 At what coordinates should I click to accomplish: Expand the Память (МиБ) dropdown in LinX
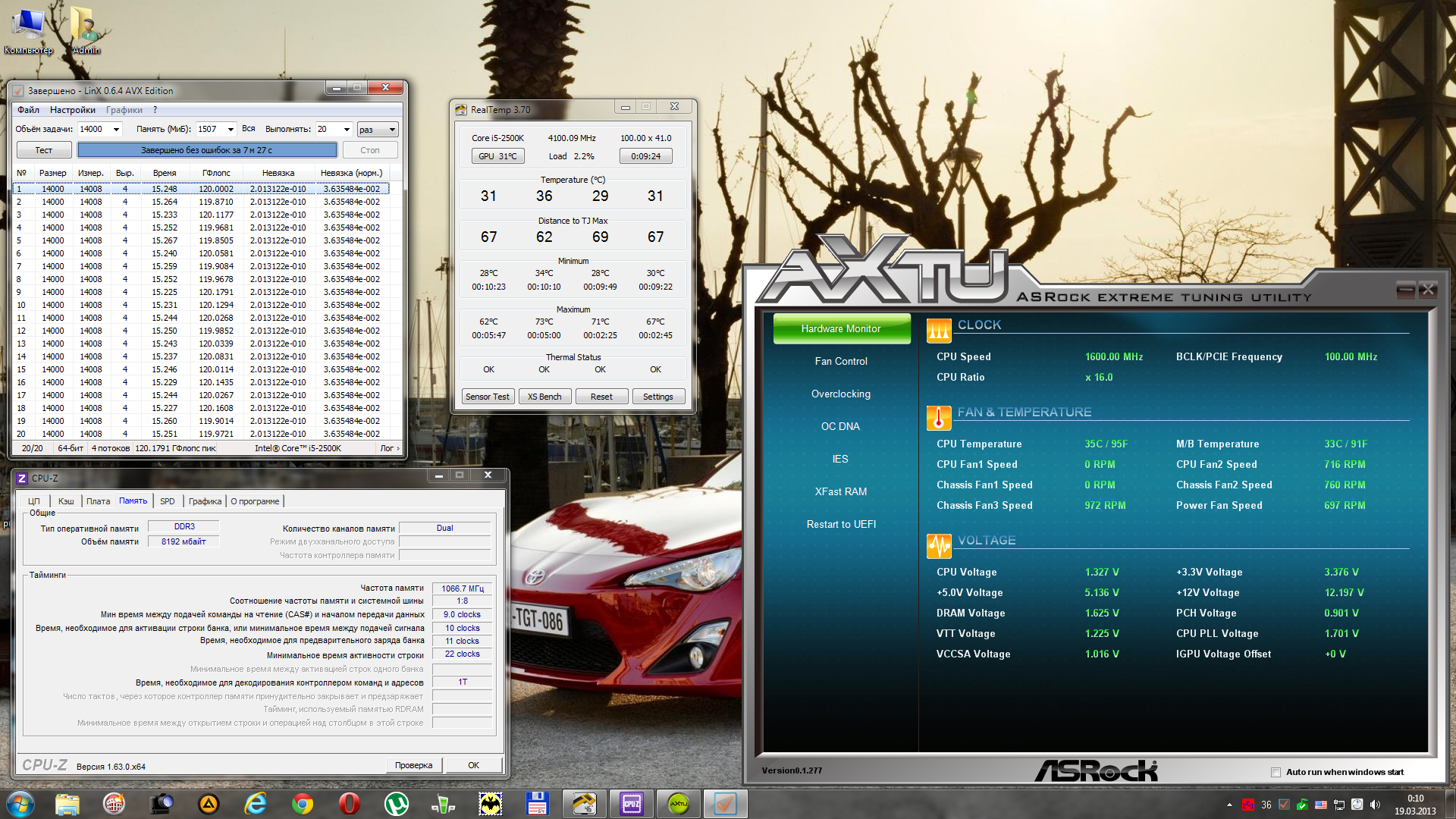(x=231, y=130)
